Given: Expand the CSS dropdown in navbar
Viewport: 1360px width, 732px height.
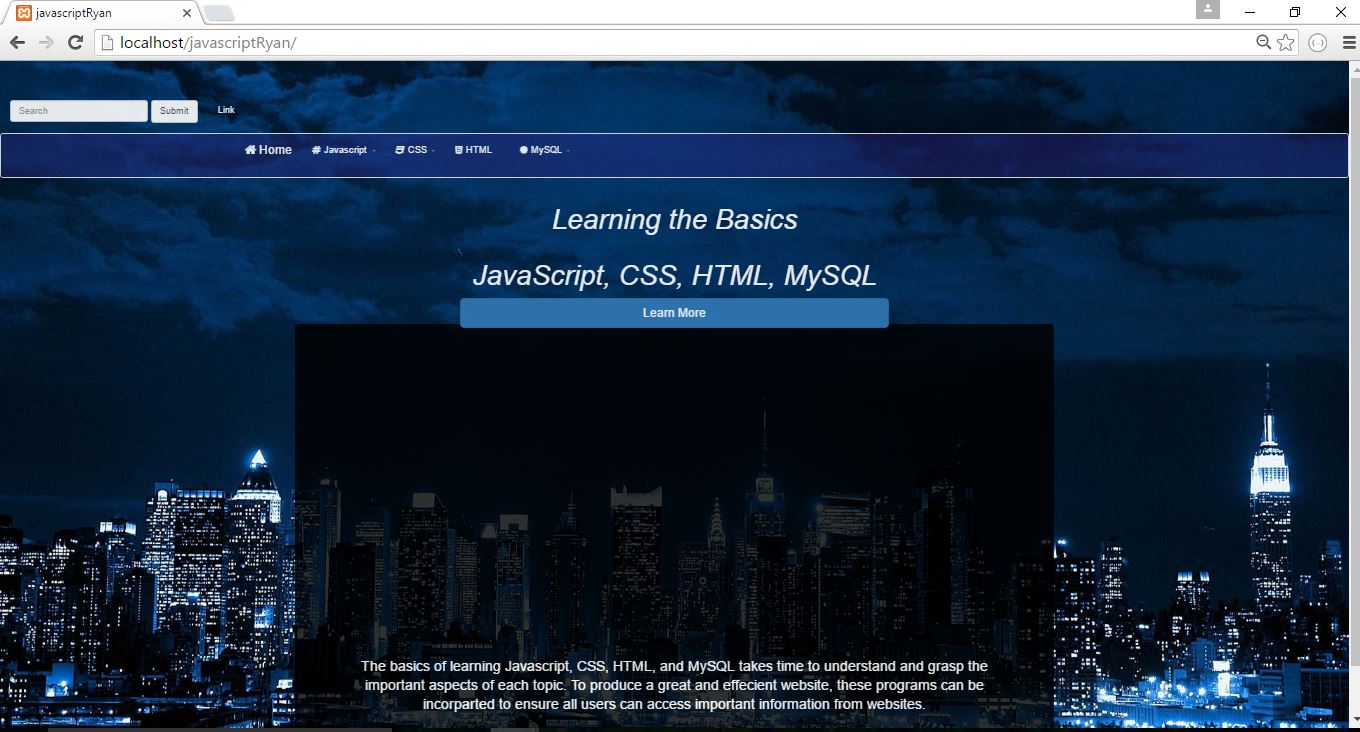Looking at the screenshot, I should [414, 150].
